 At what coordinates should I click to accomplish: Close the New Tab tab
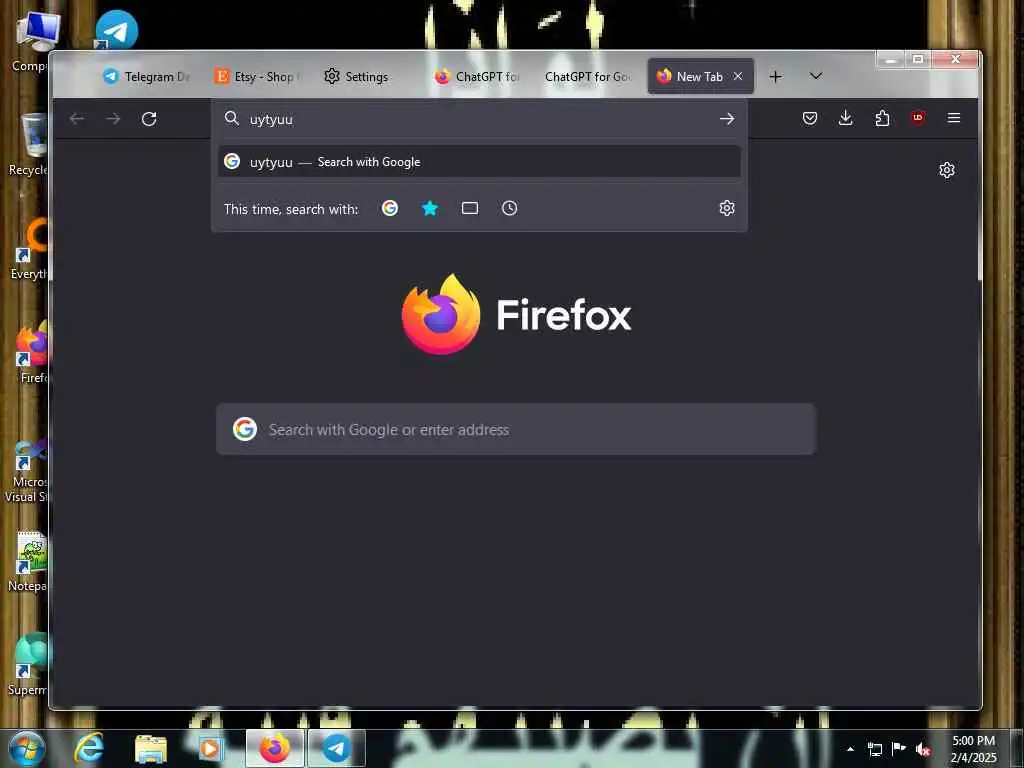(x=738, y=76)
